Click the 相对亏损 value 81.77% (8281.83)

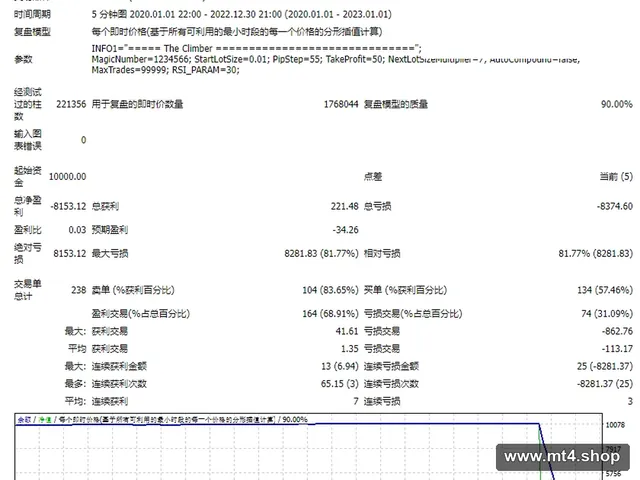click(596, 253)
